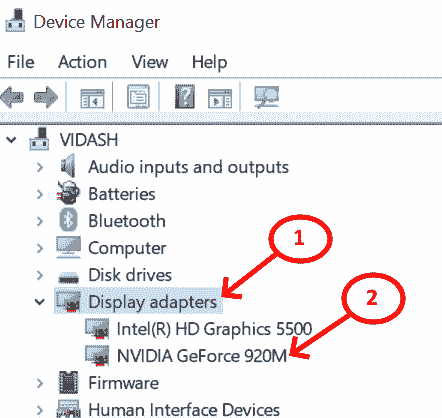Toggle the show/hide console tree icon
The image size is (442, 418).
tap(92, 98)
